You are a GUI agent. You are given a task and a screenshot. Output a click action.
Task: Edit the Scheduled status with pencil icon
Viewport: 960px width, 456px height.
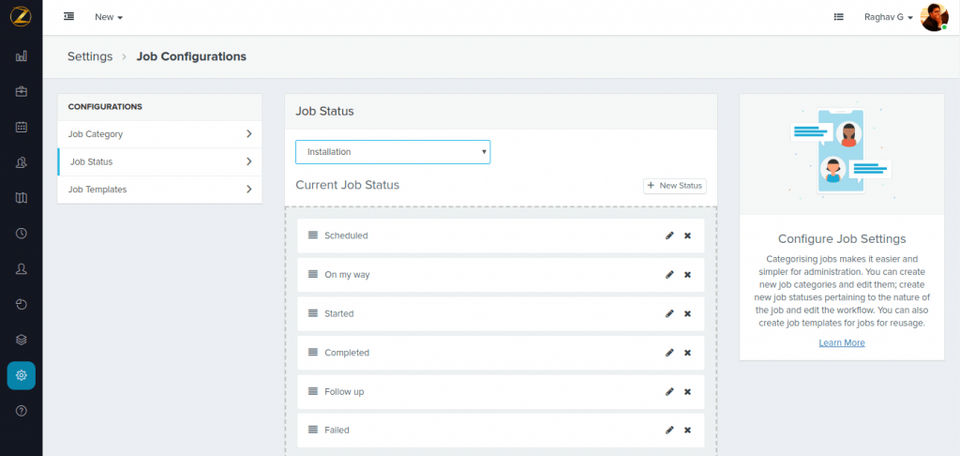[669, 236]
